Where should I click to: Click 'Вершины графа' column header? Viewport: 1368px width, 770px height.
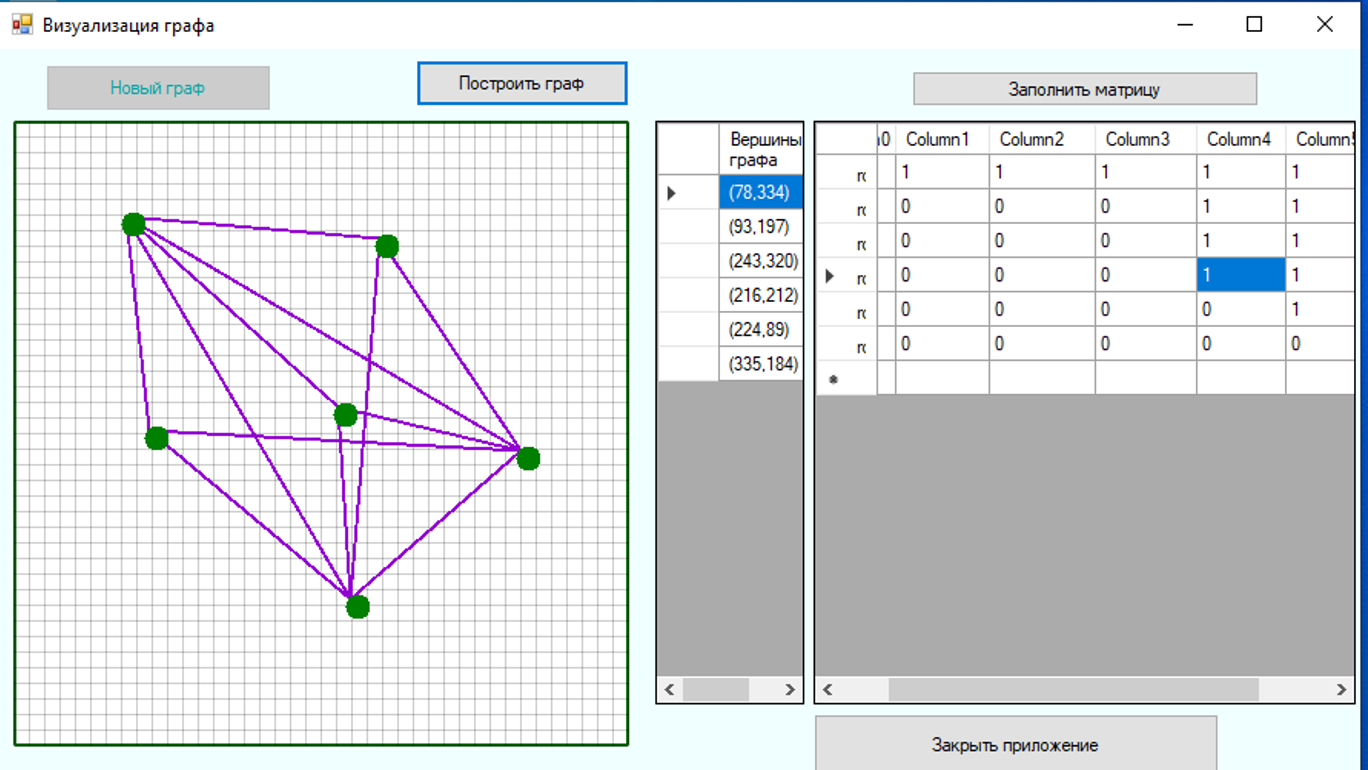pyautogui.click(x=763, y=150)
